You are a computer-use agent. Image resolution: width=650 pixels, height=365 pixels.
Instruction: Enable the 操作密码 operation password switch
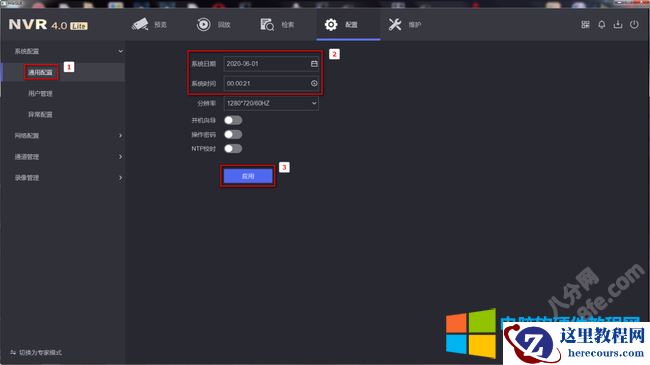pos(233,134)
